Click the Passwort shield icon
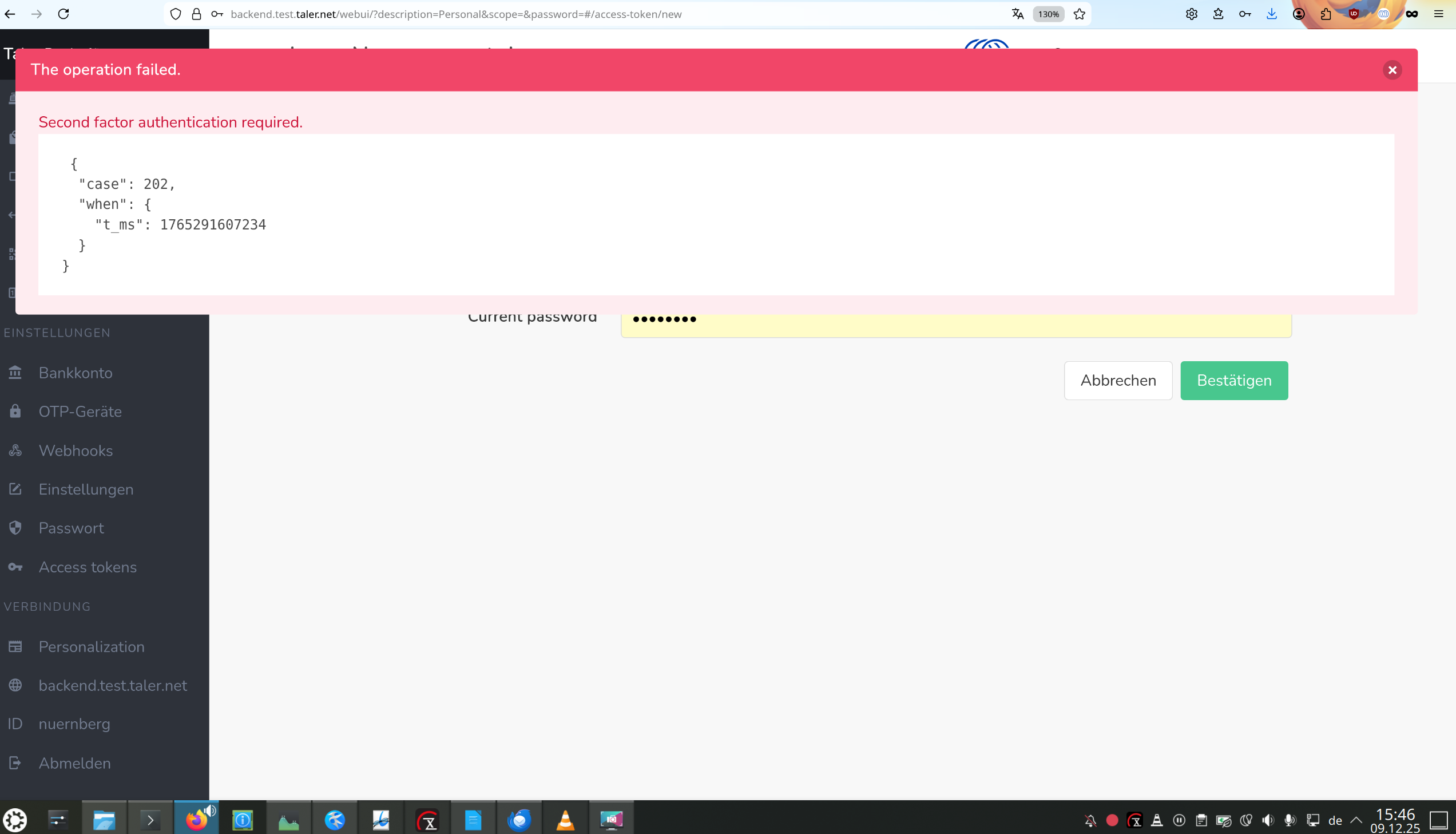Image resolution: width=1456 pixels, height=834 pixels. (x=15, y=528)
